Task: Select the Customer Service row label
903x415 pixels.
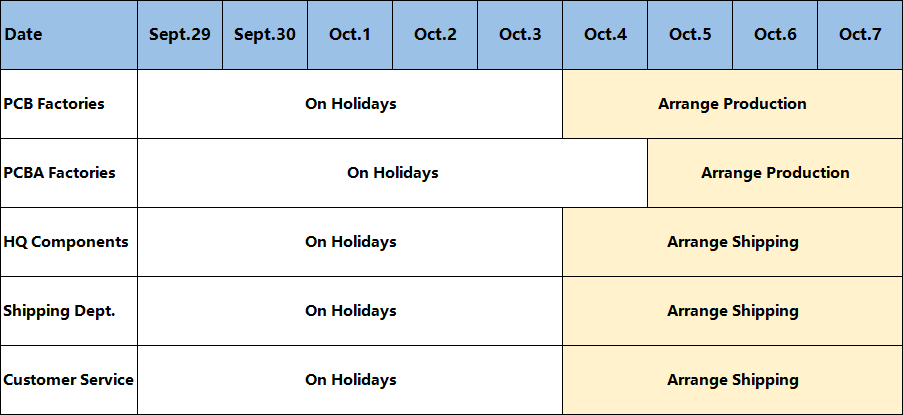Action: pos(68,380)
